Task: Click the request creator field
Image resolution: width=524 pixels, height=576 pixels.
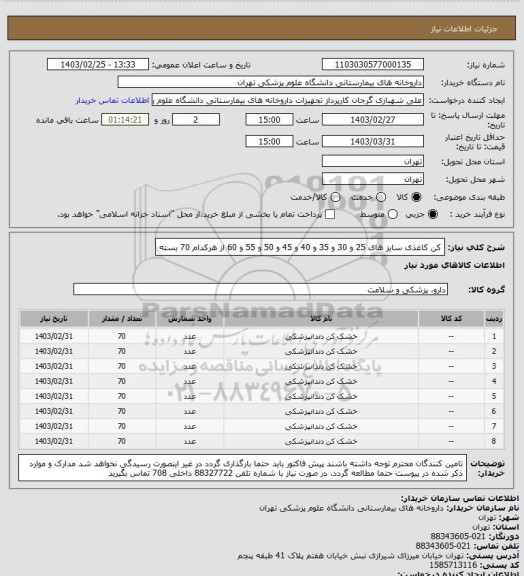Action: pyautogui.click(x=288, y=100)
